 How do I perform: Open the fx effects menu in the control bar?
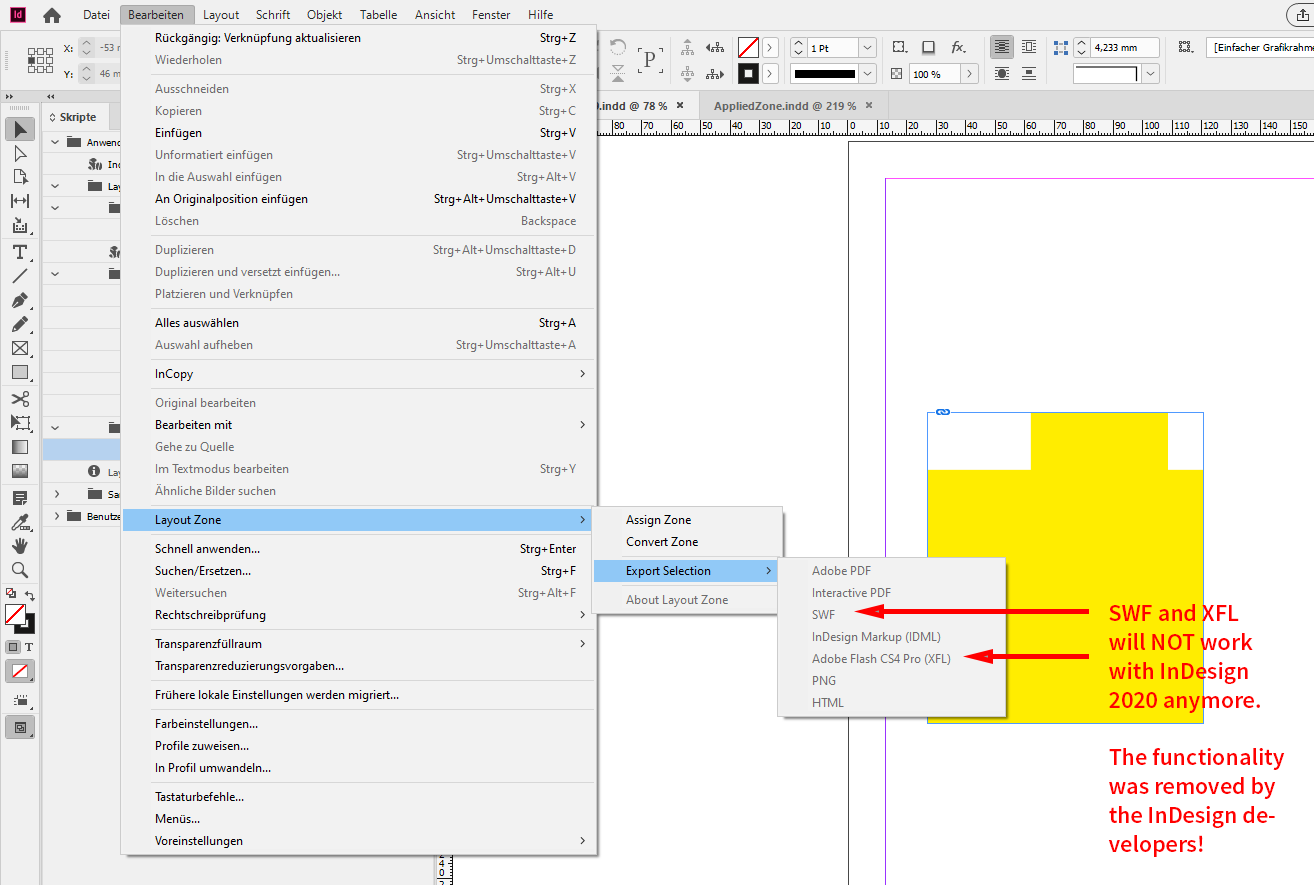coord(957,47)
